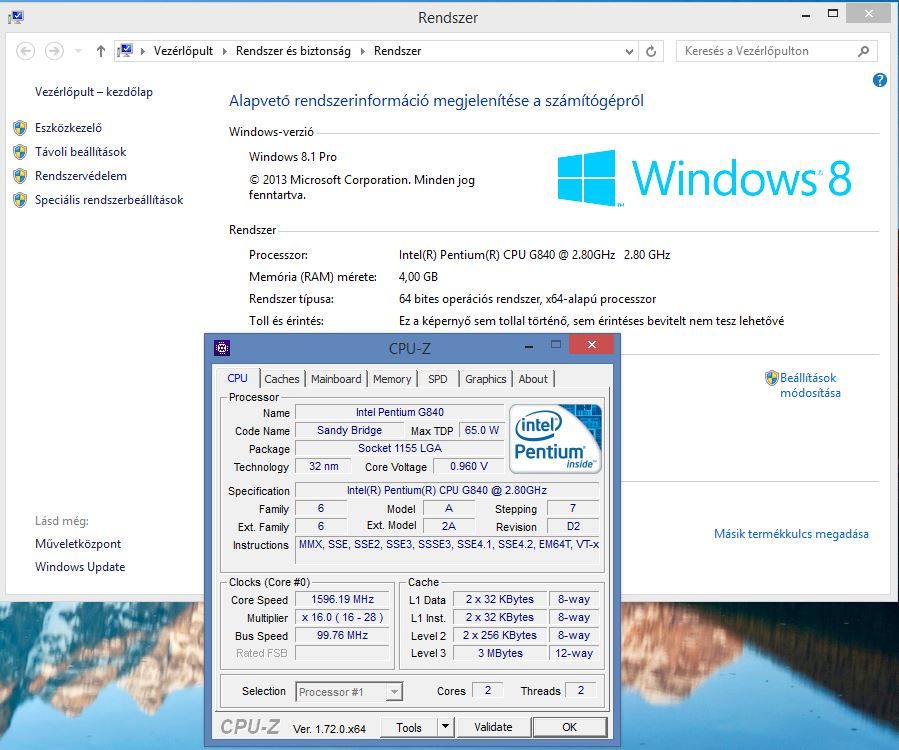Click the CPU-Z title bar app icon
The width and height of the screenshot is (899, 750).
click(222, 348)
